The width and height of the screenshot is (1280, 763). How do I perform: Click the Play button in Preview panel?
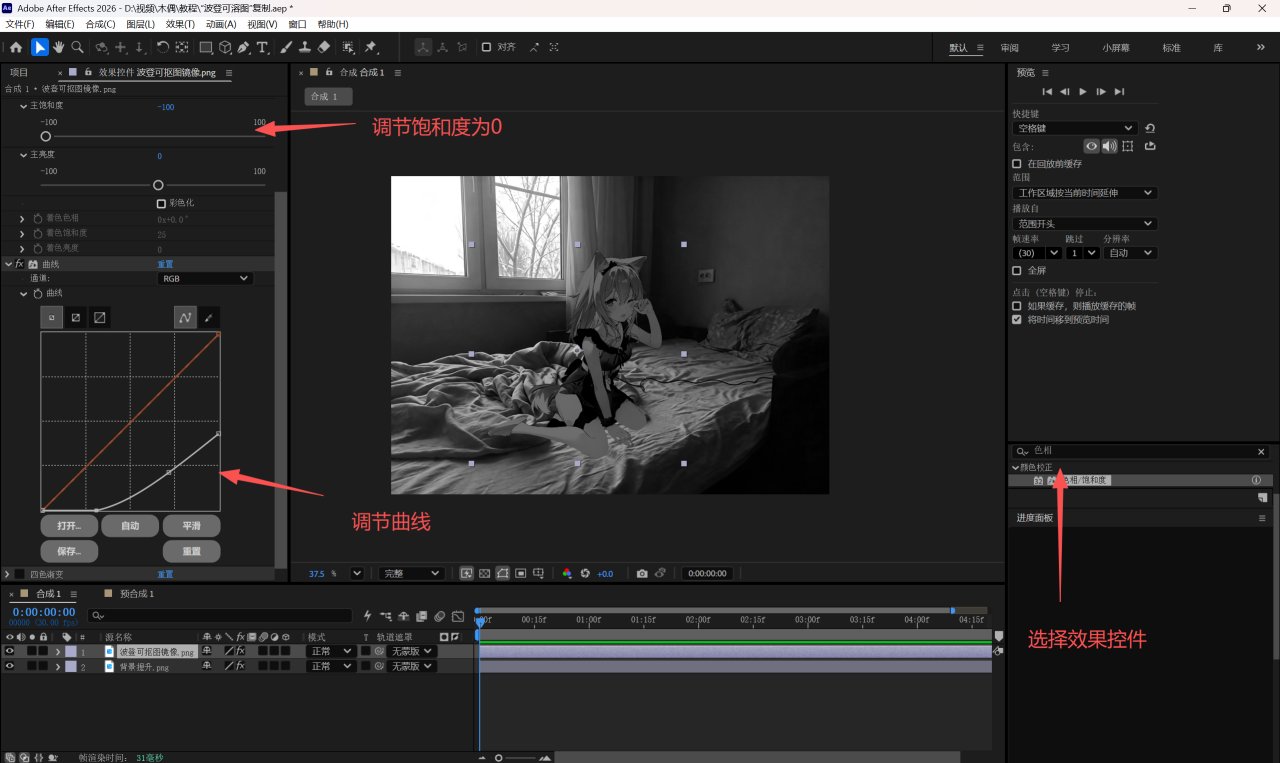(x=1083, y=92)
